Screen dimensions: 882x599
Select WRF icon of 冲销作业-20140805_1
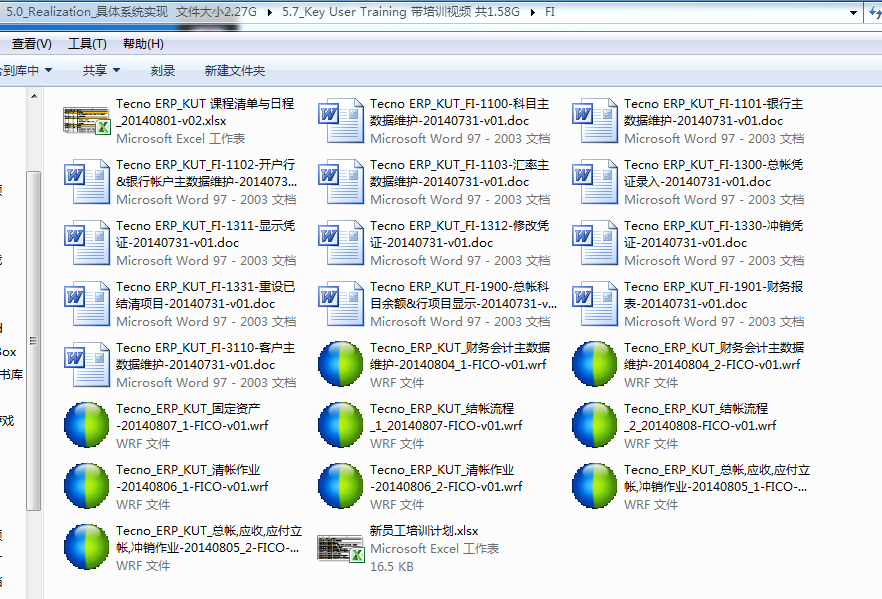[x=595, y=486]
